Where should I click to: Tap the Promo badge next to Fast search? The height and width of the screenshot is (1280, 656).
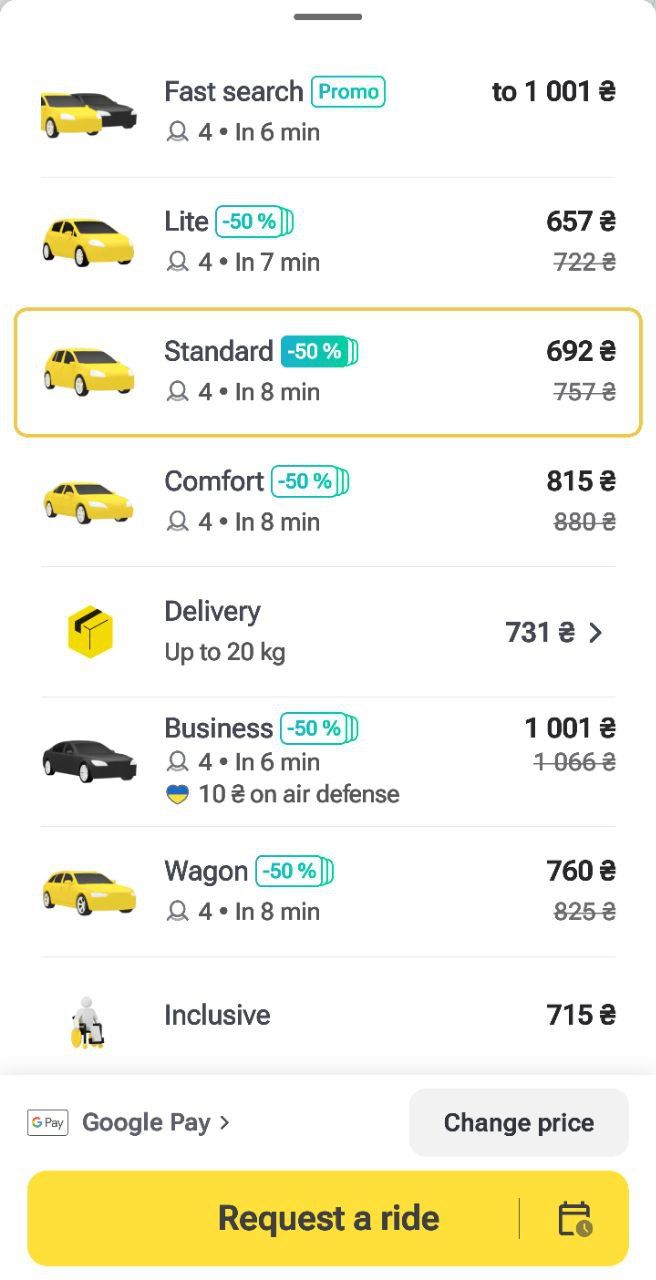tap(348, 92)
